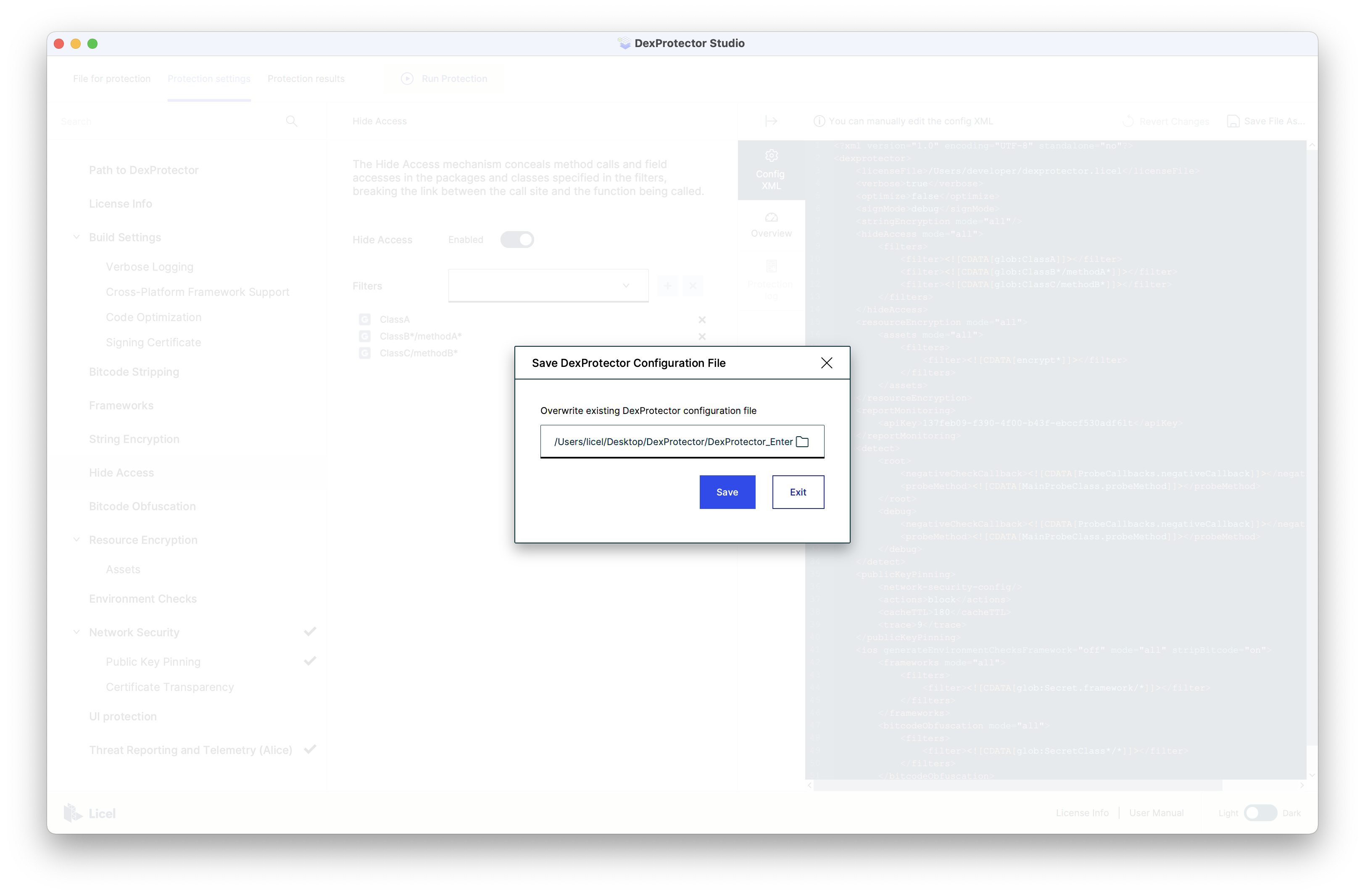1365x896 pixels.
Task: Collapse Resource Encryption section
Action: point(76,539)
